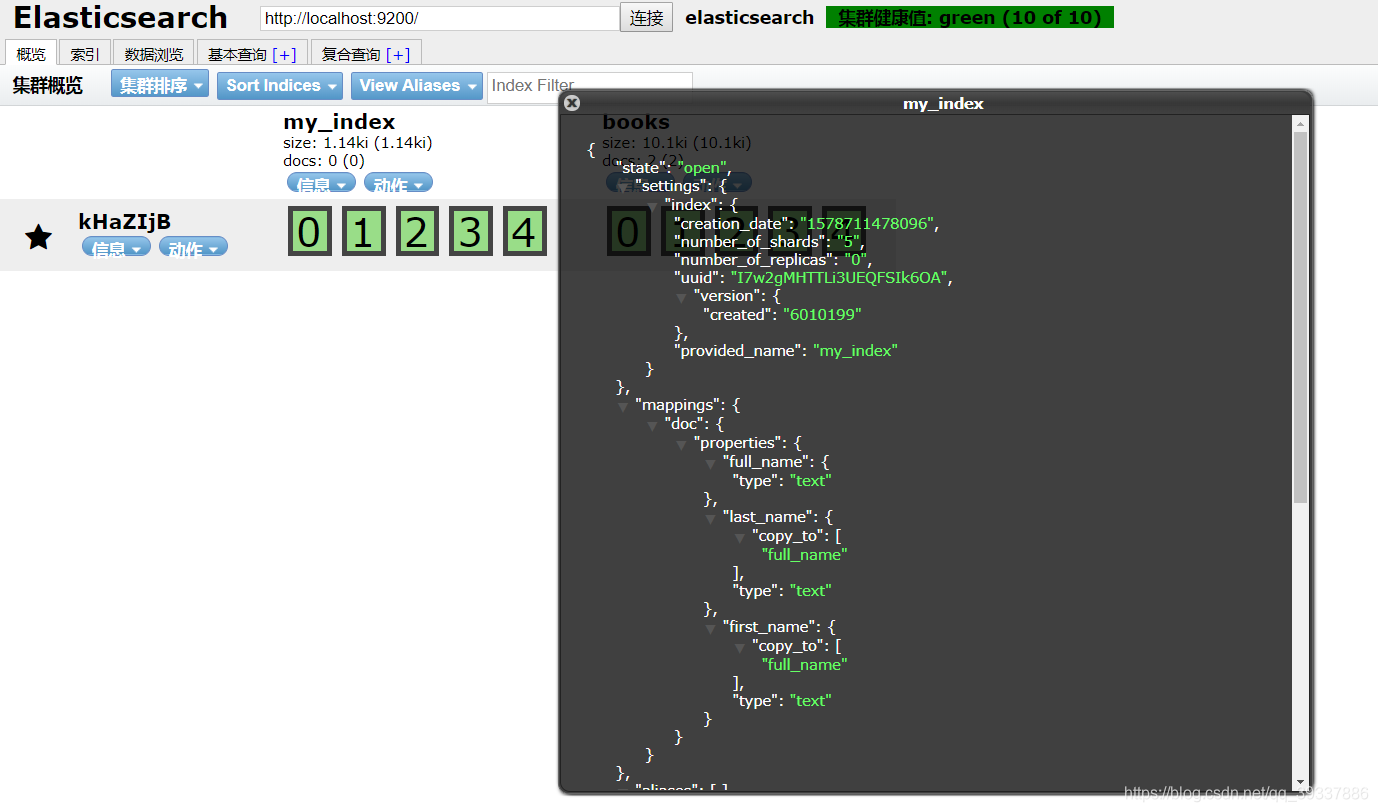The height and width of the screenshot is (812, 1378).
Task: Open my_index 信息 dropdown
Action: 321,183
